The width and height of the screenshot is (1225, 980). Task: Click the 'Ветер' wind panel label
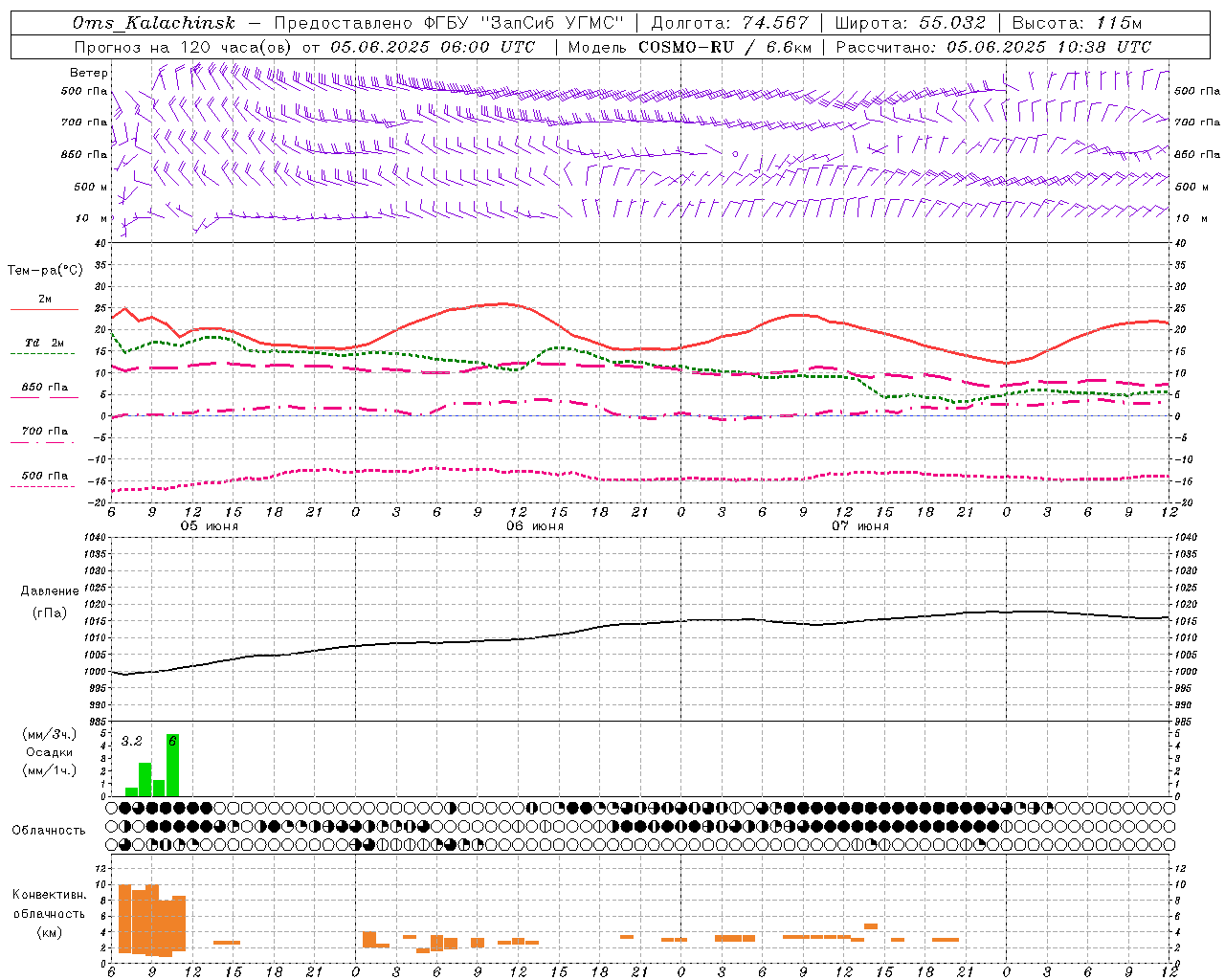coord(89,73)
